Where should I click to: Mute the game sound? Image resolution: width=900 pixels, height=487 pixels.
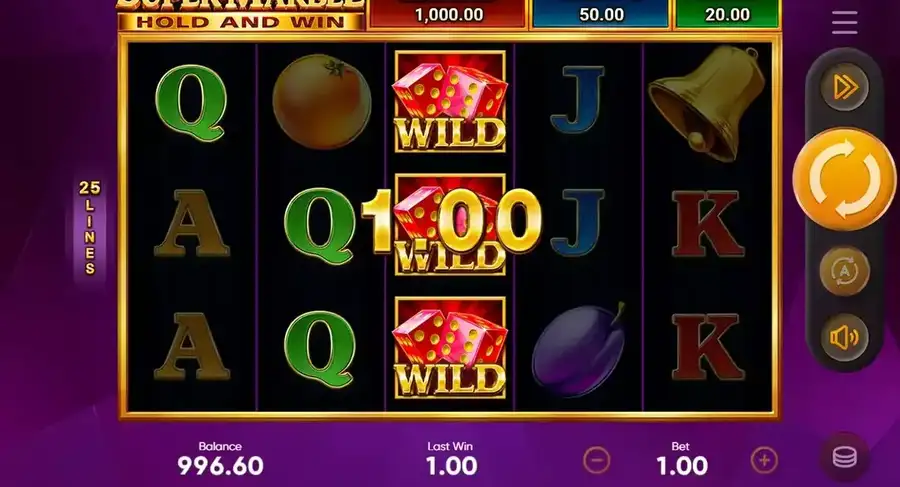(844, 338)
